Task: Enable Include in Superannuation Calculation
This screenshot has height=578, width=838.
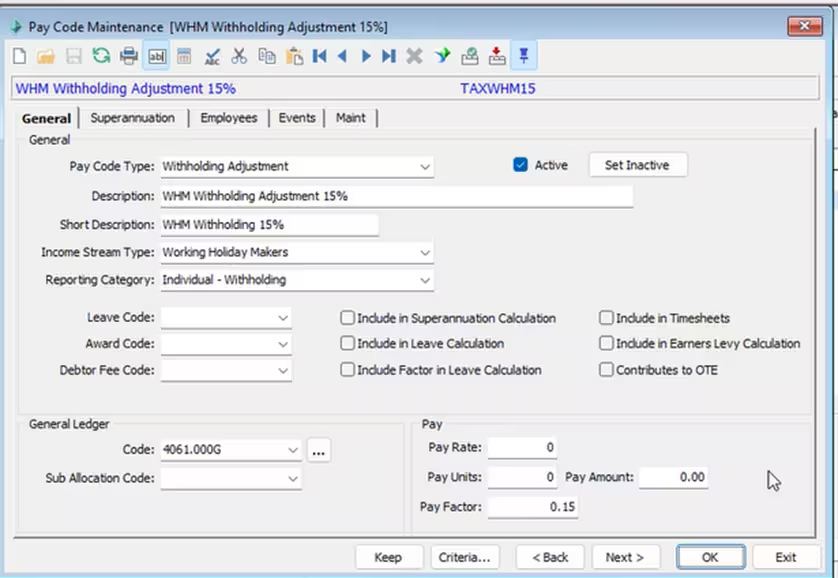Action: click(x=347, y=318)
